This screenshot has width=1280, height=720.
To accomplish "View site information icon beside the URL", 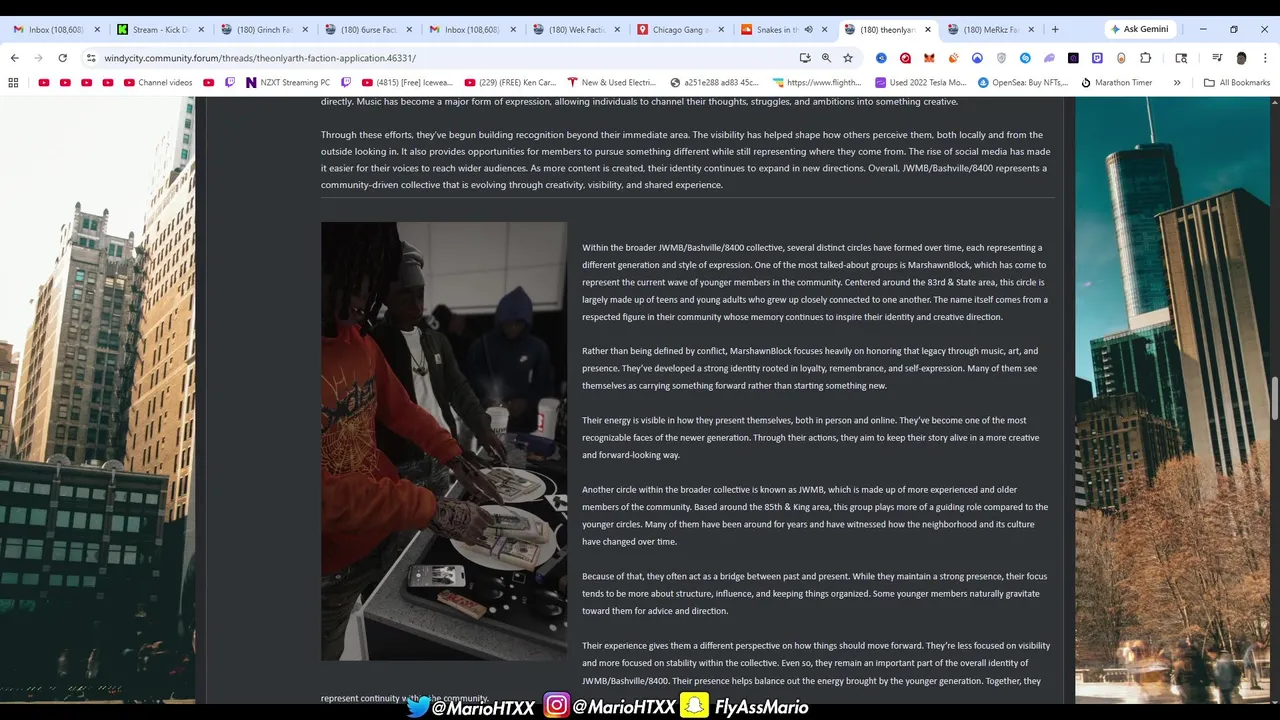I will point(91,58).
